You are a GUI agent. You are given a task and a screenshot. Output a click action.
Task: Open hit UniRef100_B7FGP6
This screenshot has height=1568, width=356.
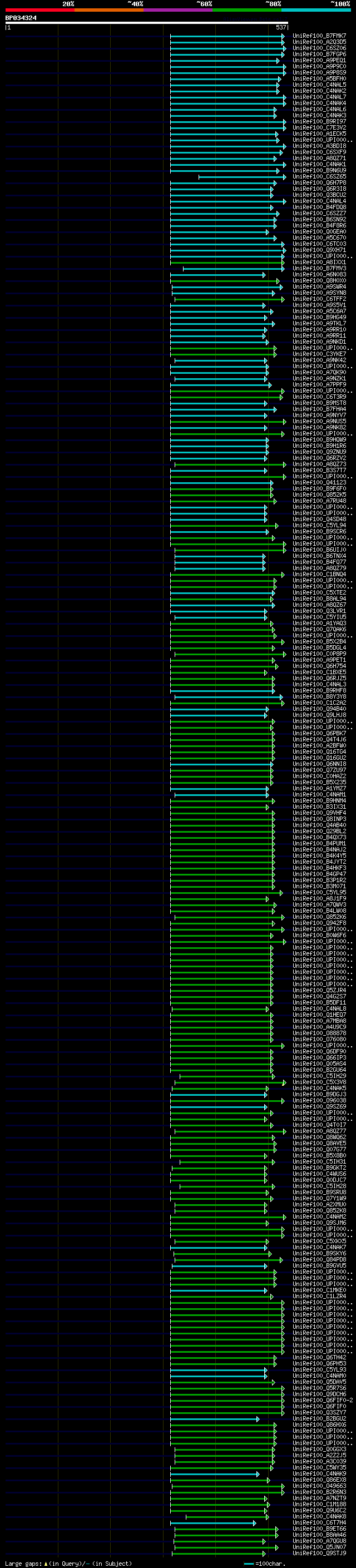319,54
